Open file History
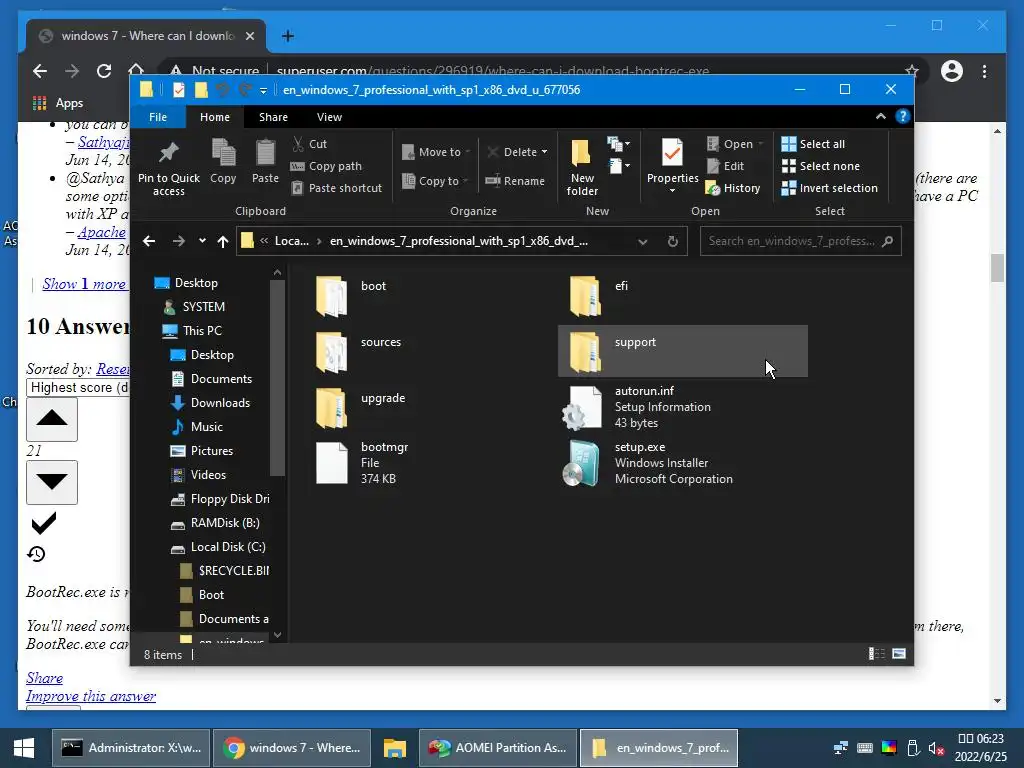 [x=733, y=188]
